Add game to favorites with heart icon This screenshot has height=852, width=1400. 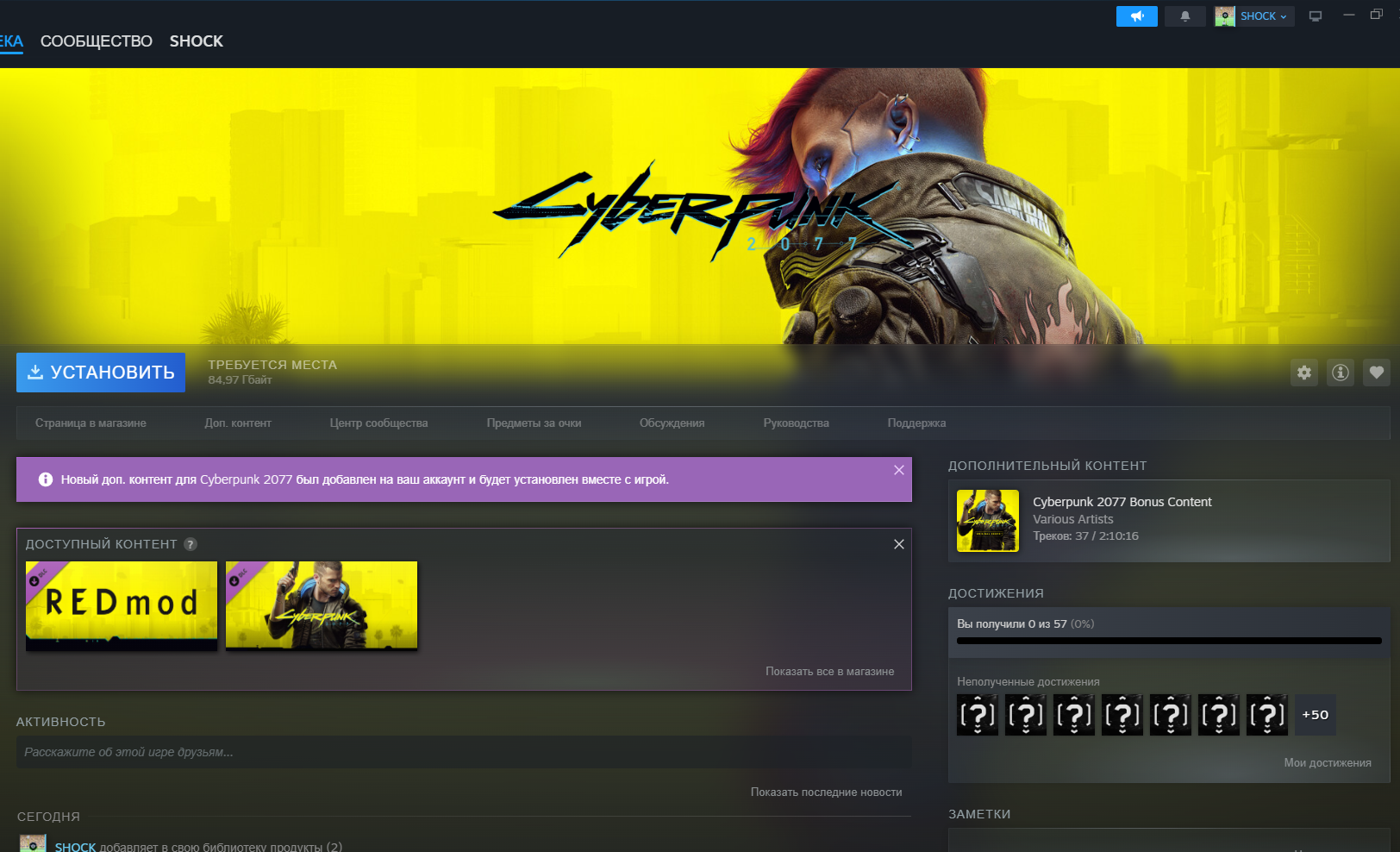(1376, 373)
